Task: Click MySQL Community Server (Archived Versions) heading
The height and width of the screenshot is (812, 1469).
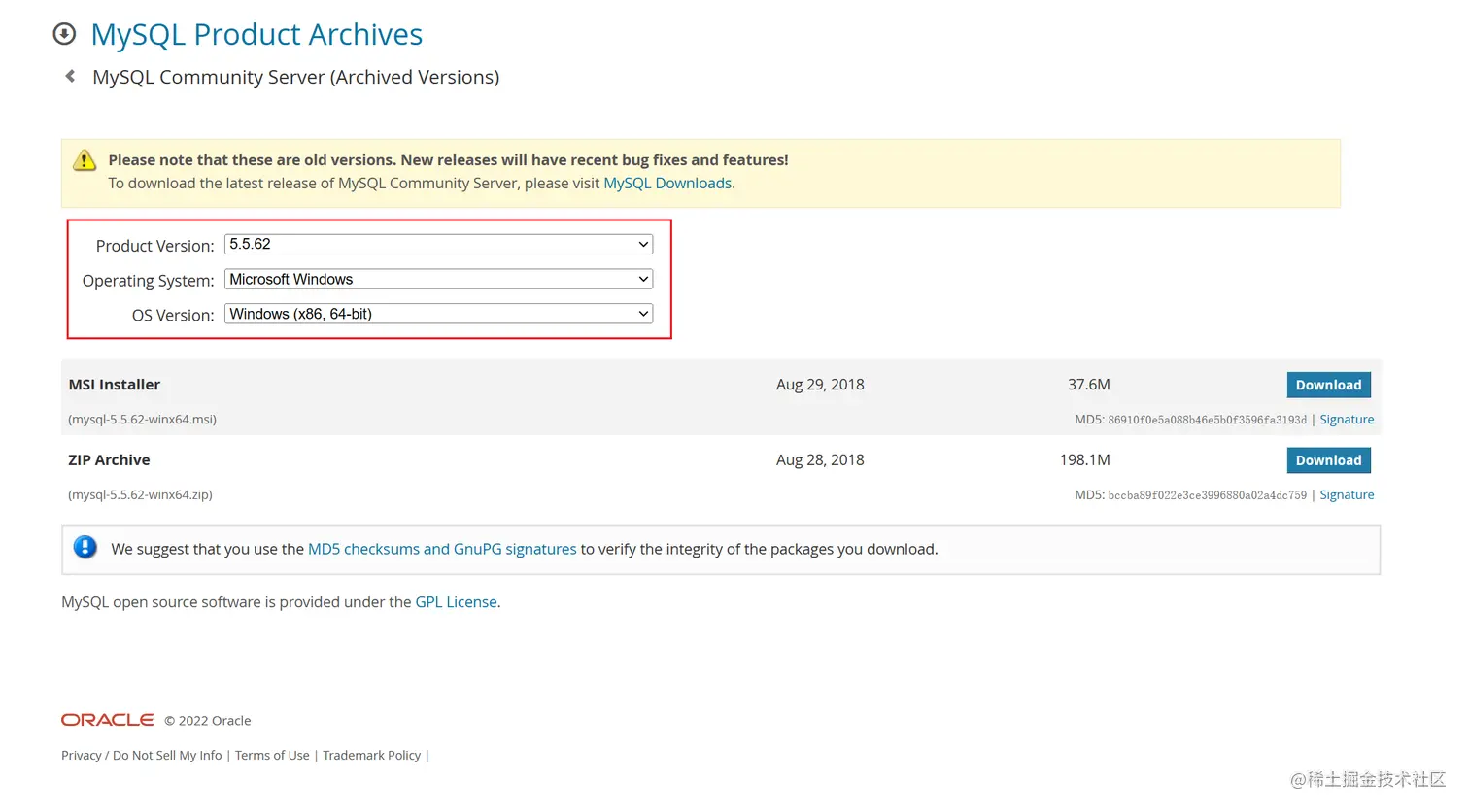Action: point(295,77)
